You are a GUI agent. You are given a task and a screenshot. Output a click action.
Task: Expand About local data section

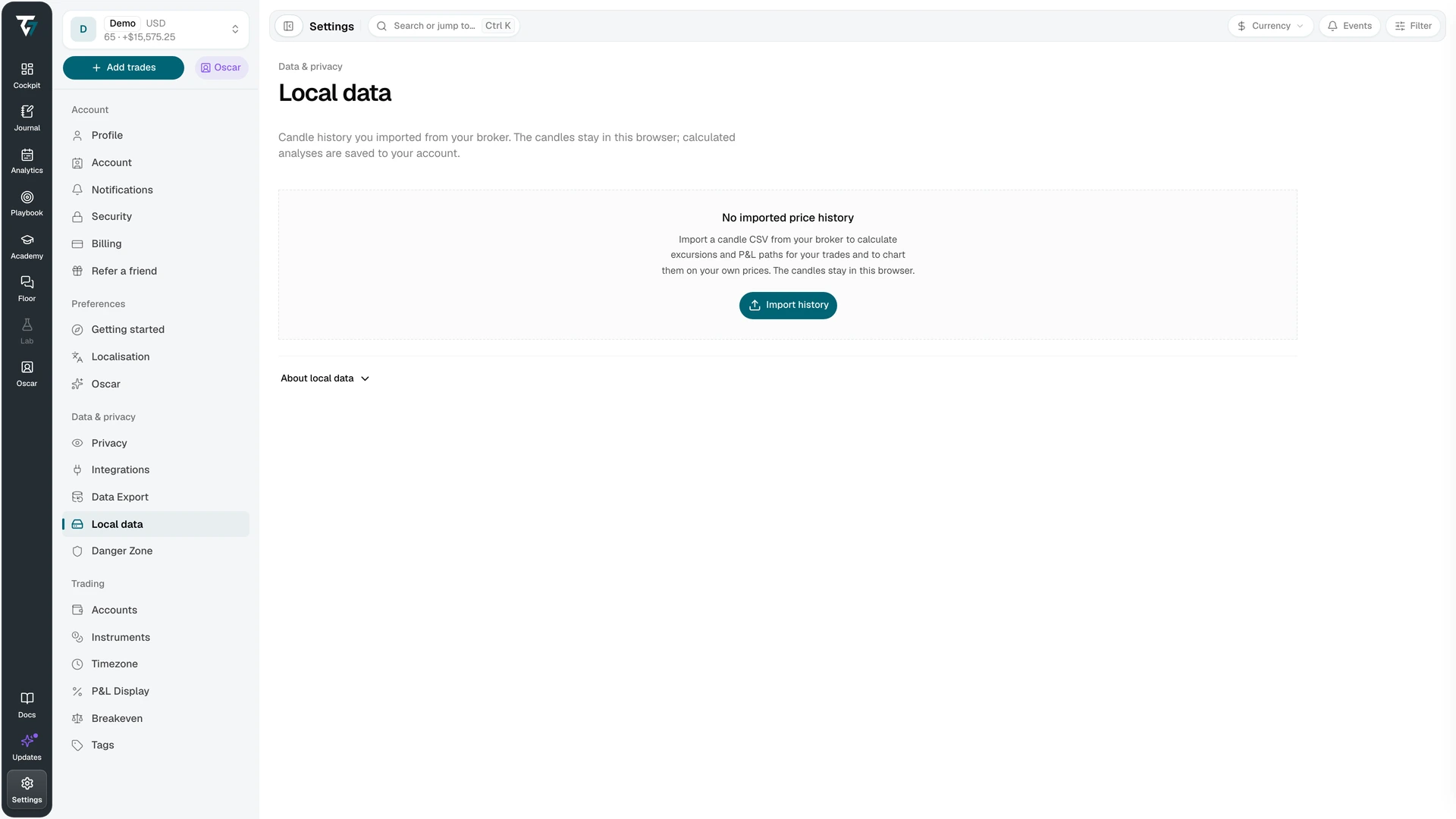coord(325,378)
